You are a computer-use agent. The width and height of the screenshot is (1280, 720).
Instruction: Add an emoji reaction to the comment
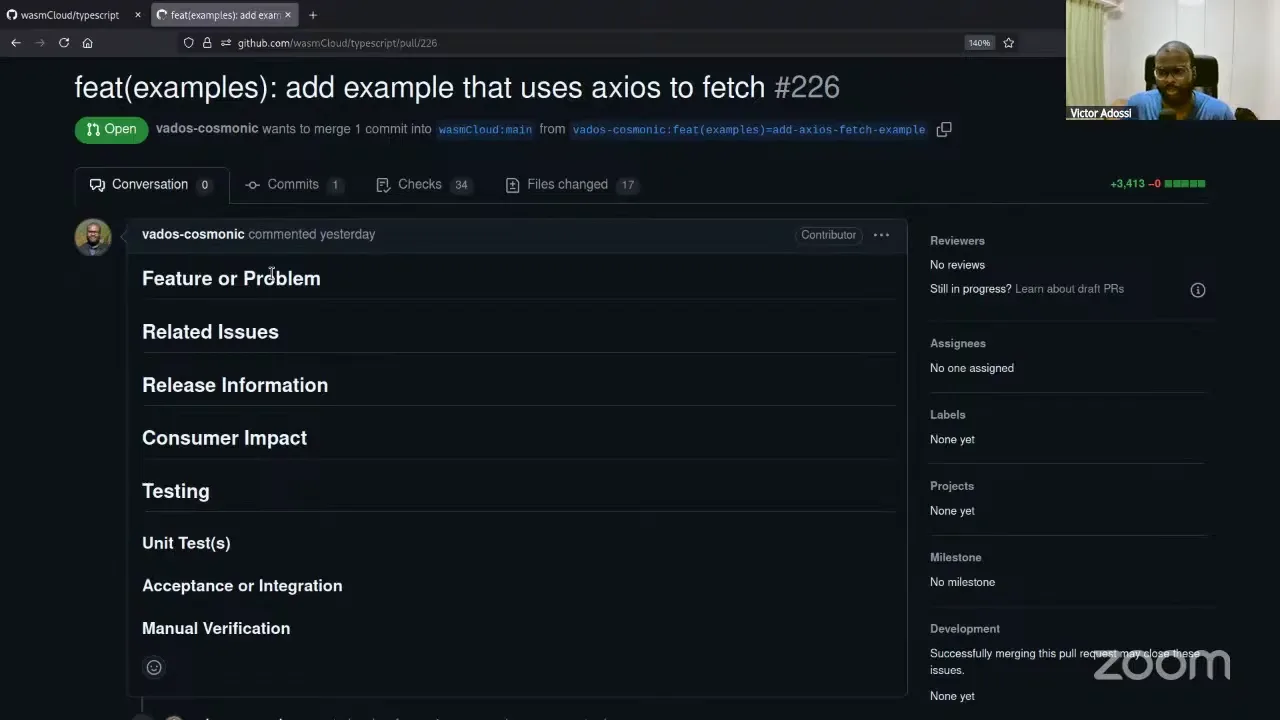154,667
